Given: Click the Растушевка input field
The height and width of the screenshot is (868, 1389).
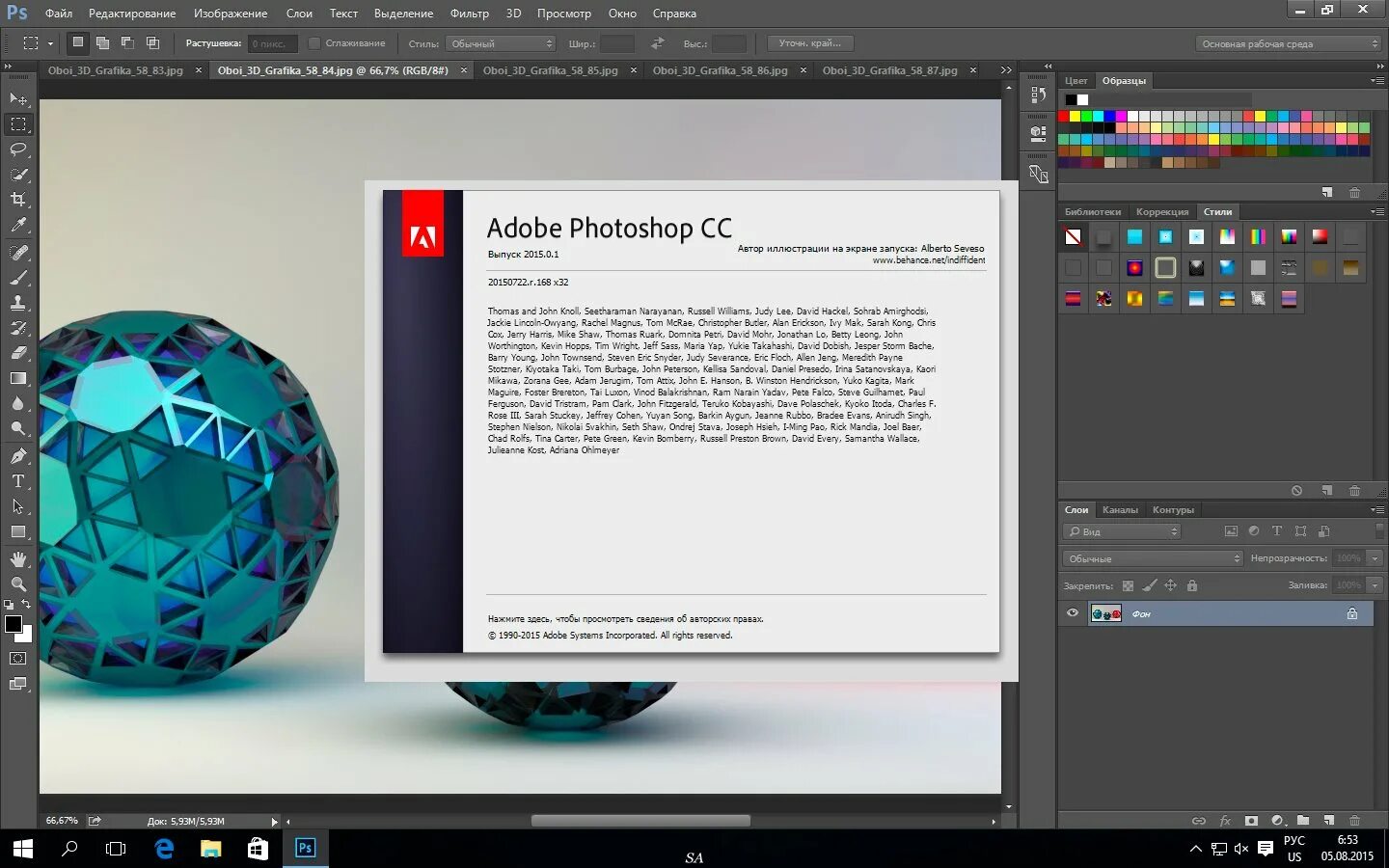Looking at the screenshot, I should tap(273, 43).
